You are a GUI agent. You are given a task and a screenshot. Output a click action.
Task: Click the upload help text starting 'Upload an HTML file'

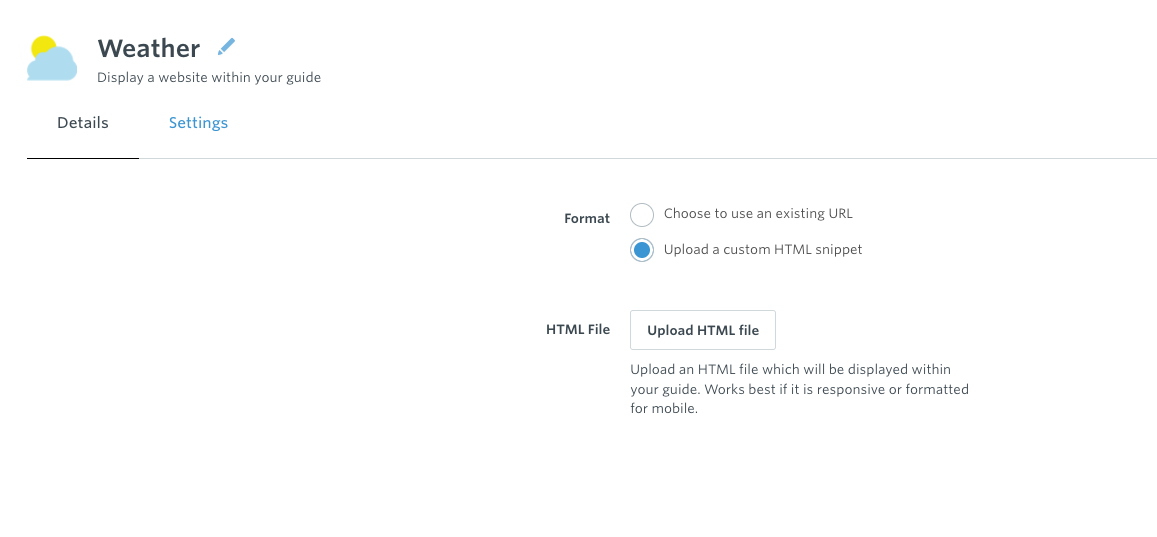pyautogui.click(x=799, y=389)
